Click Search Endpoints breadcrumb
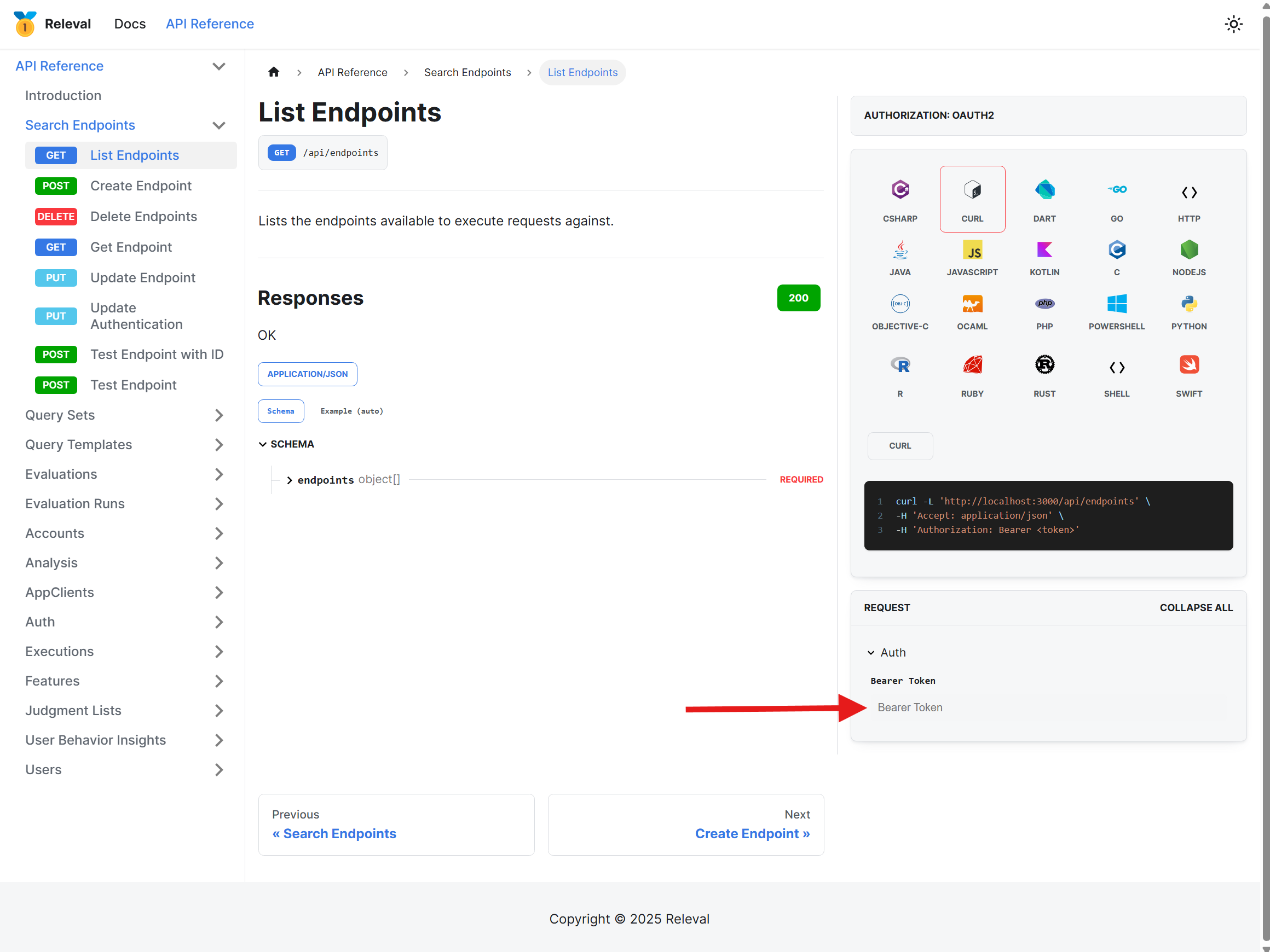The image size is (1270, 952). tap(467, 72)
